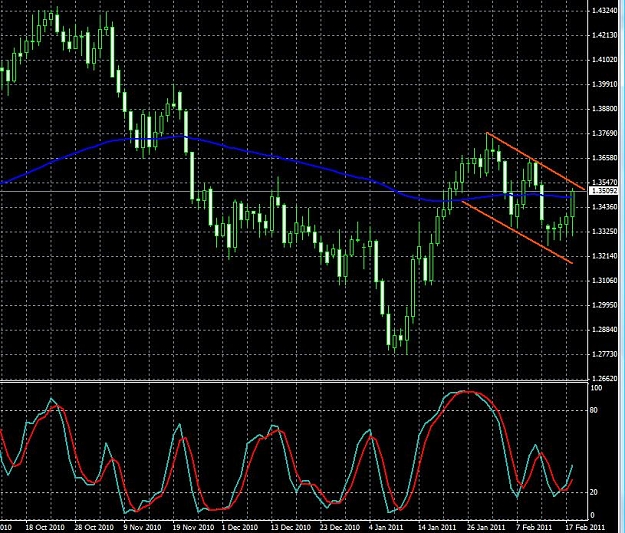Click the 1.38800 price axis label

[605, 108]
